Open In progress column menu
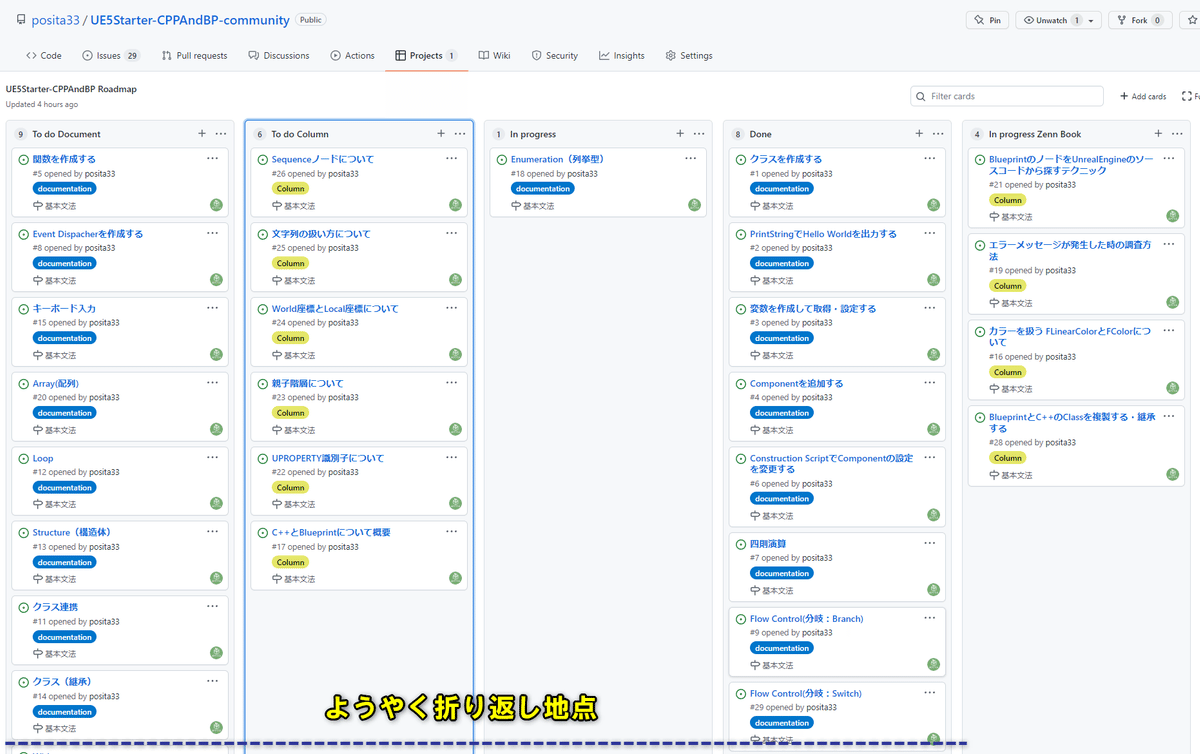The width and height of the screenshot is (1200, 754). (x=699, y=134)
